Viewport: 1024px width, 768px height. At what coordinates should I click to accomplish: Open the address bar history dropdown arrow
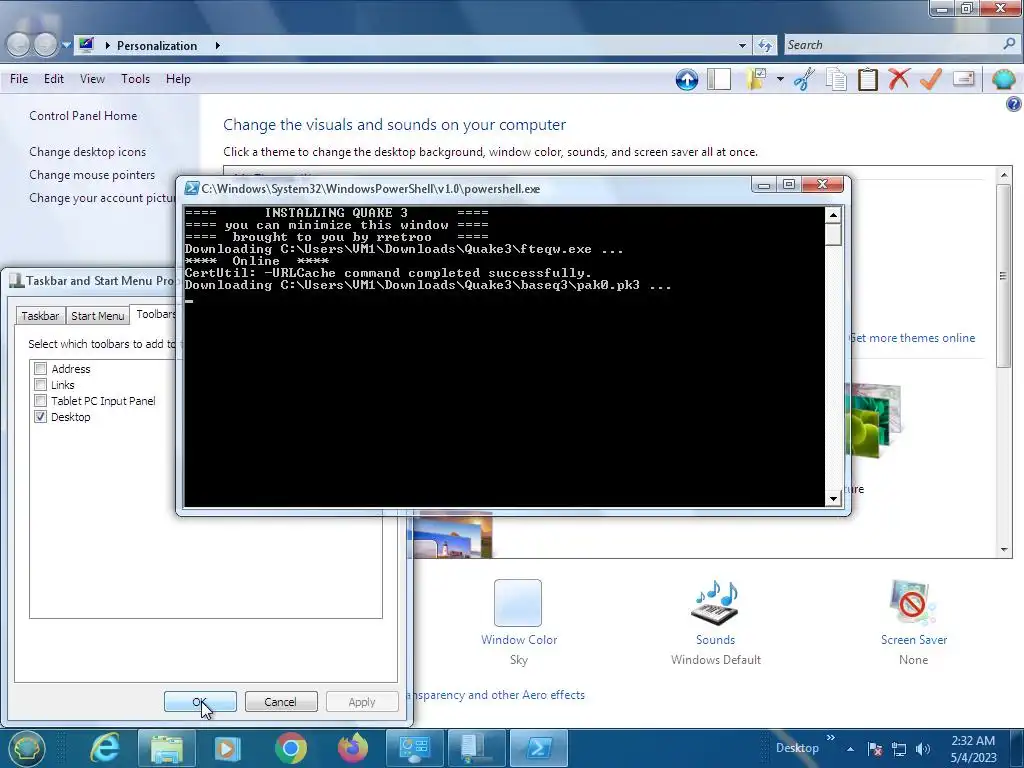coord(742,46)
